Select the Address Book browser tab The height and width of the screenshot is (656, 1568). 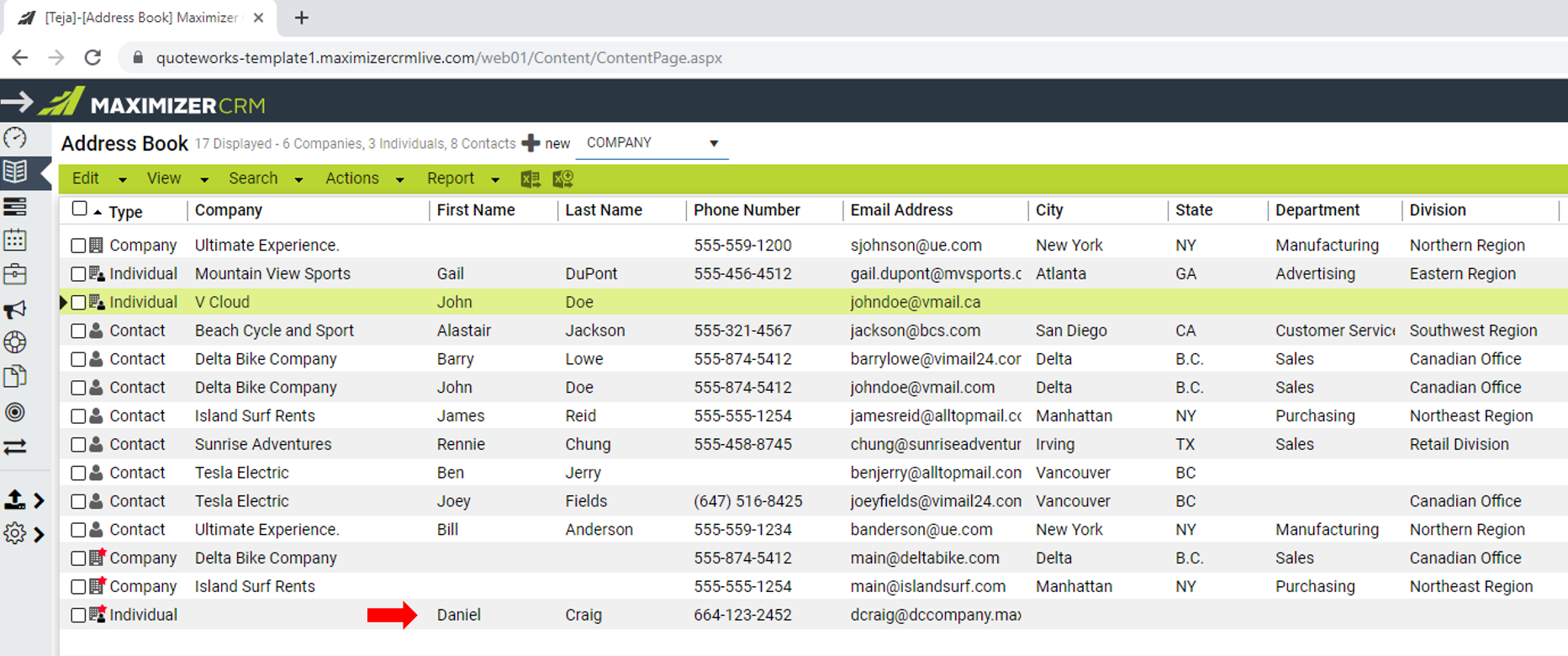point(140,18)
